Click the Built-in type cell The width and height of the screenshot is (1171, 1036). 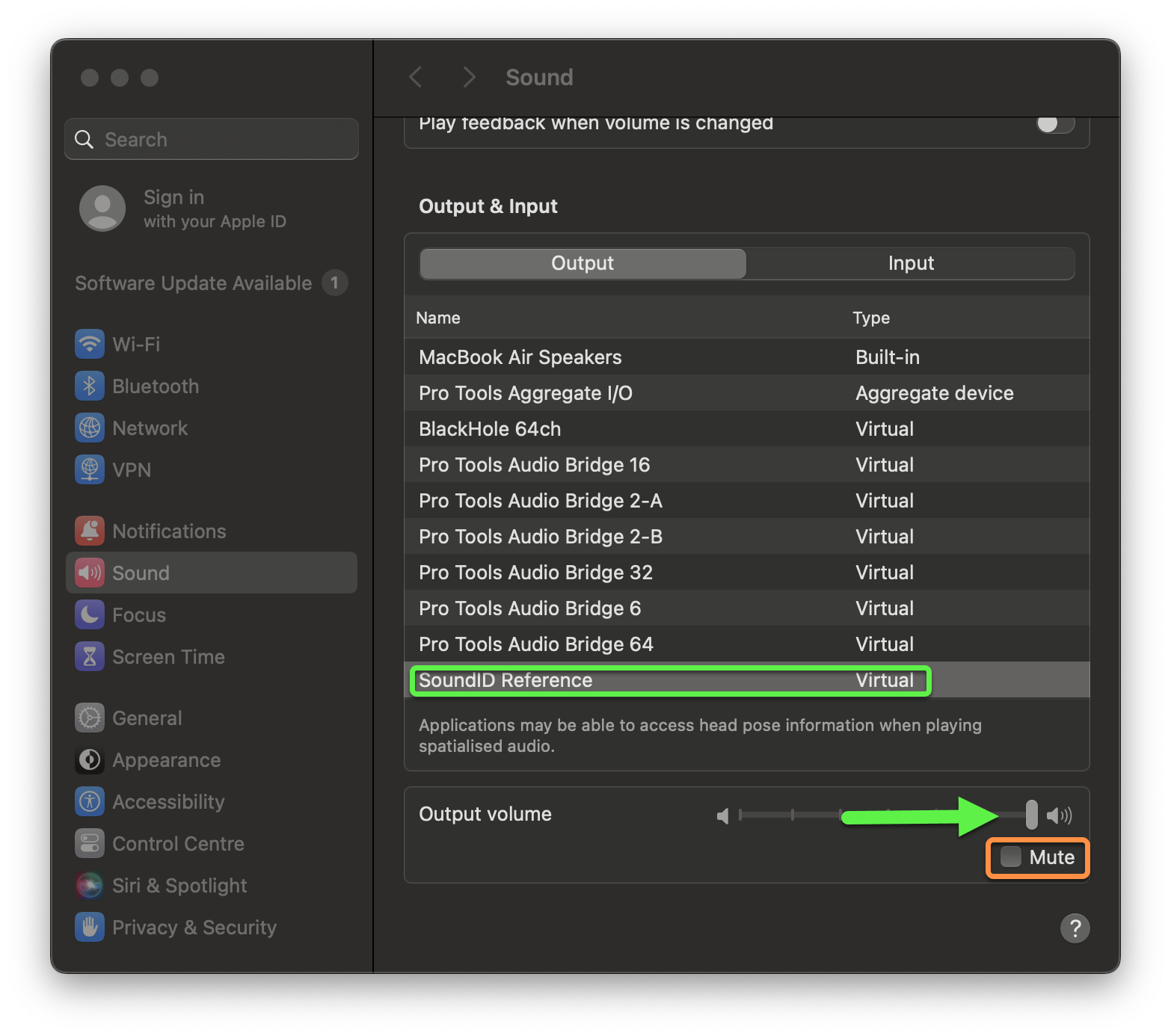tap(888, 357)
